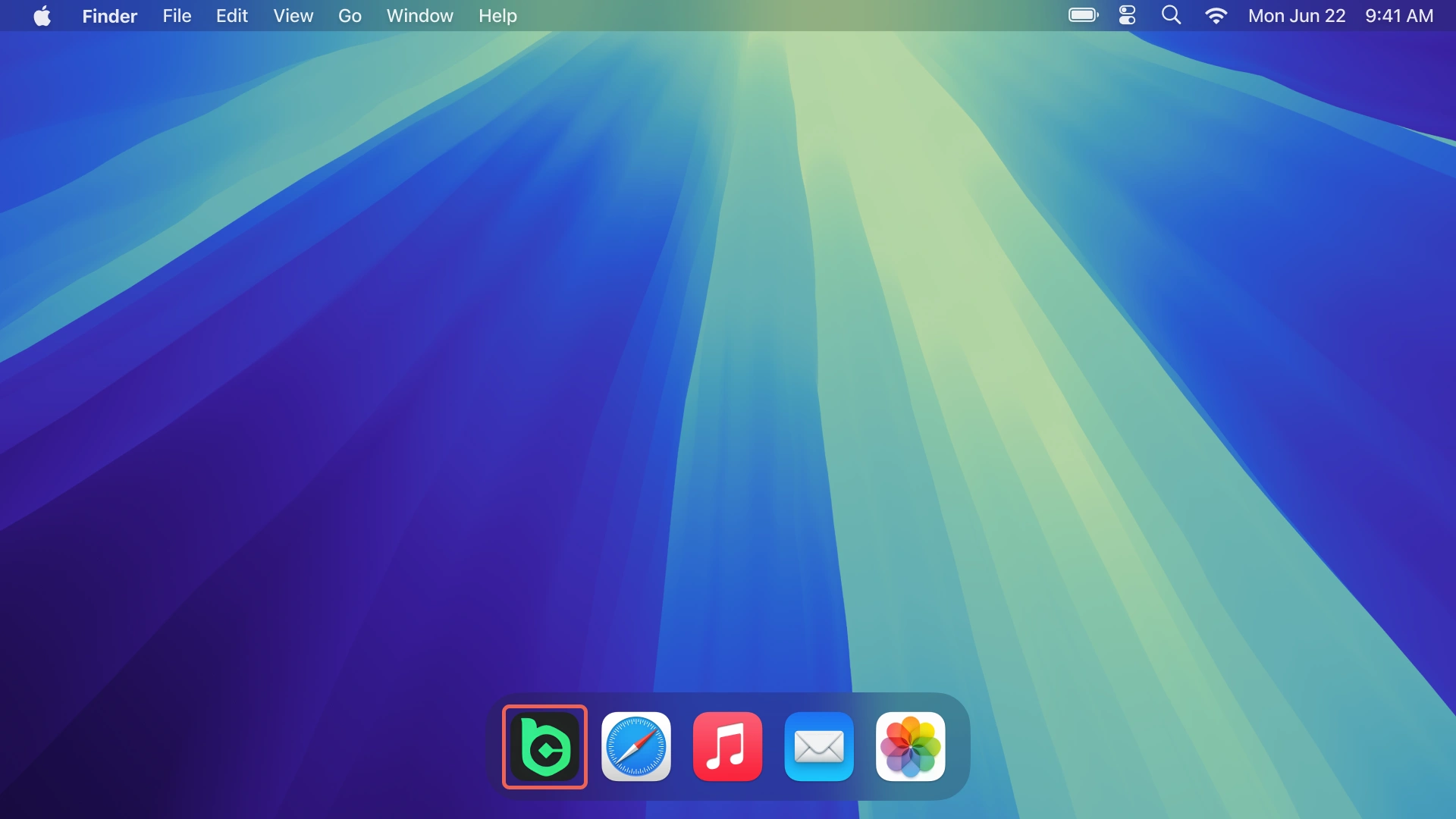The height and width of the screenshot is (819, 1456).
Task: Click the Wi-Fi status icon
Action: [x=1216, y=15]
